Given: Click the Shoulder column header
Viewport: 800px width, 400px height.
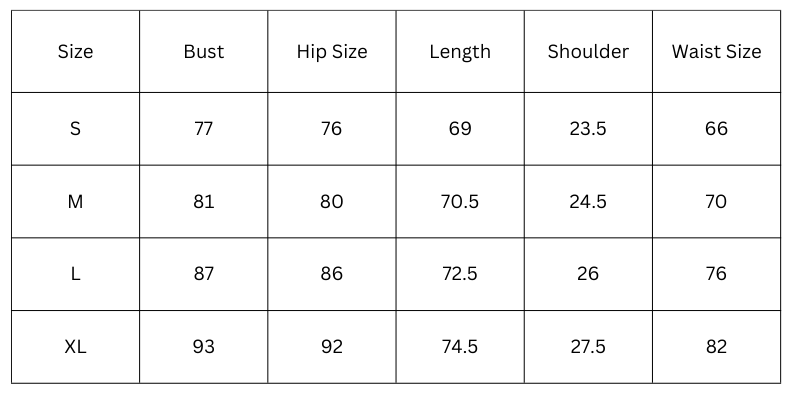Looking at the screenshot, I should pyautogui.click(x=588, y=52).
